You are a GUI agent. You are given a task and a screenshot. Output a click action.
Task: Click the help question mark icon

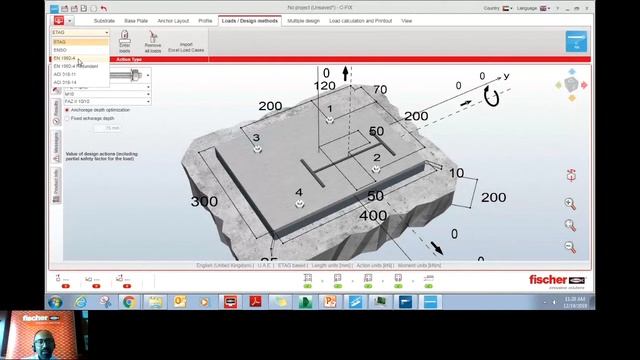[x=557, y=8]
